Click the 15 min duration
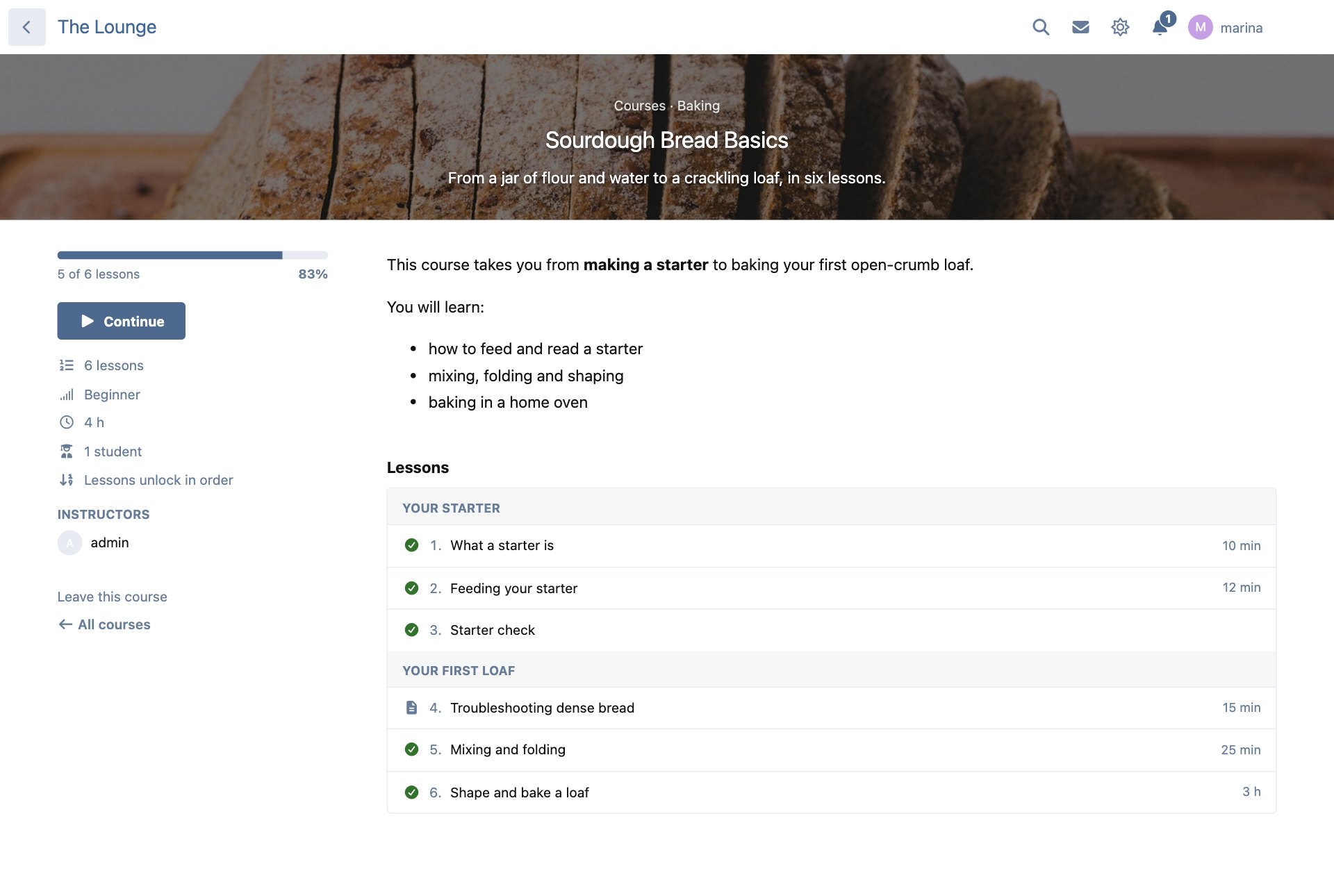Screen dimensions: 1334x896 coord(1241,708)
